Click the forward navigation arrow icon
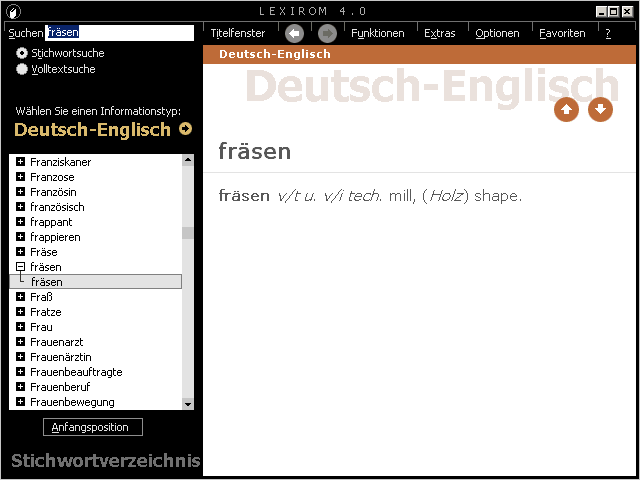The height and width of the screenshot is (480, 640). pyautogui.click(x=327, y=33)
